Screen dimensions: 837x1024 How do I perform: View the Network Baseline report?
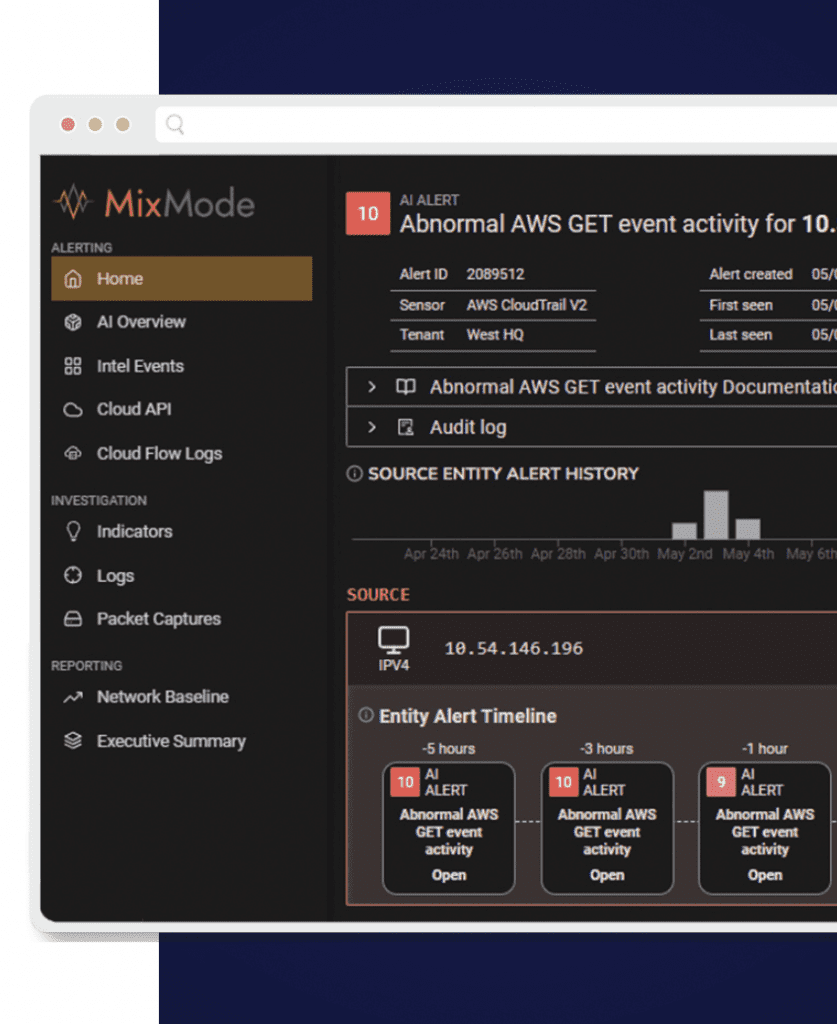point(163,697)
